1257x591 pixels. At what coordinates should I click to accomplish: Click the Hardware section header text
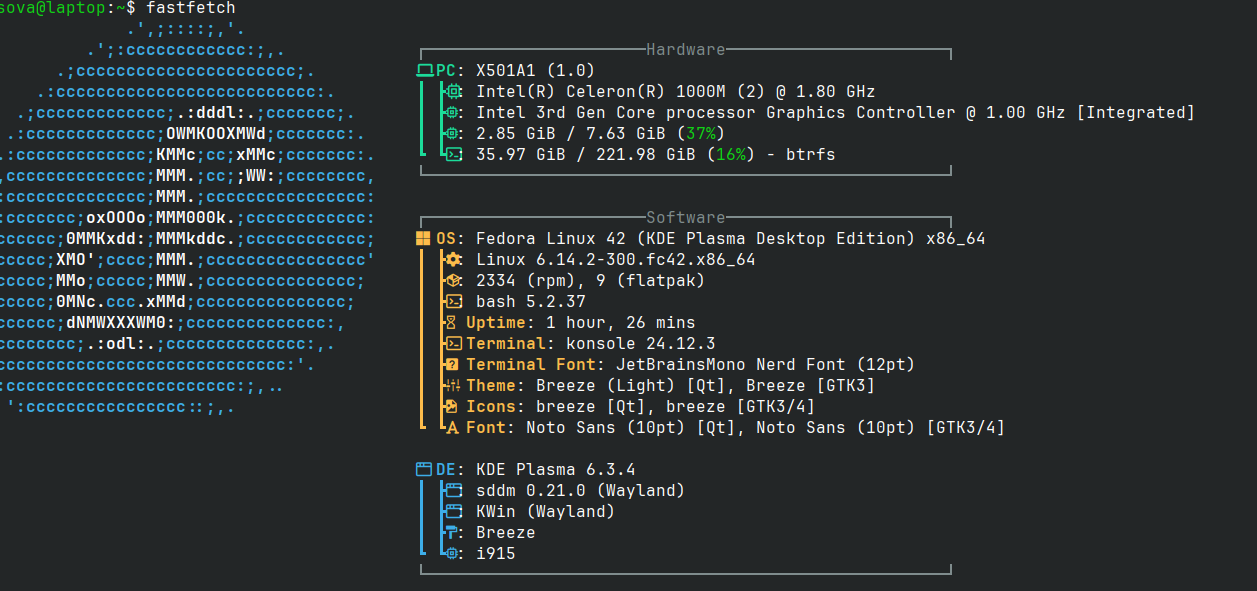686,49
